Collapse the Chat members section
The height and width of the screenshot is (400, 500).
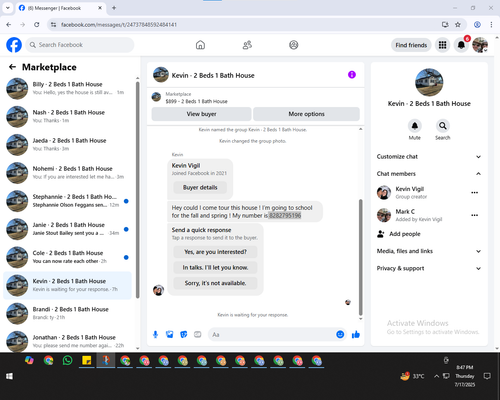(x=429, y=174)
